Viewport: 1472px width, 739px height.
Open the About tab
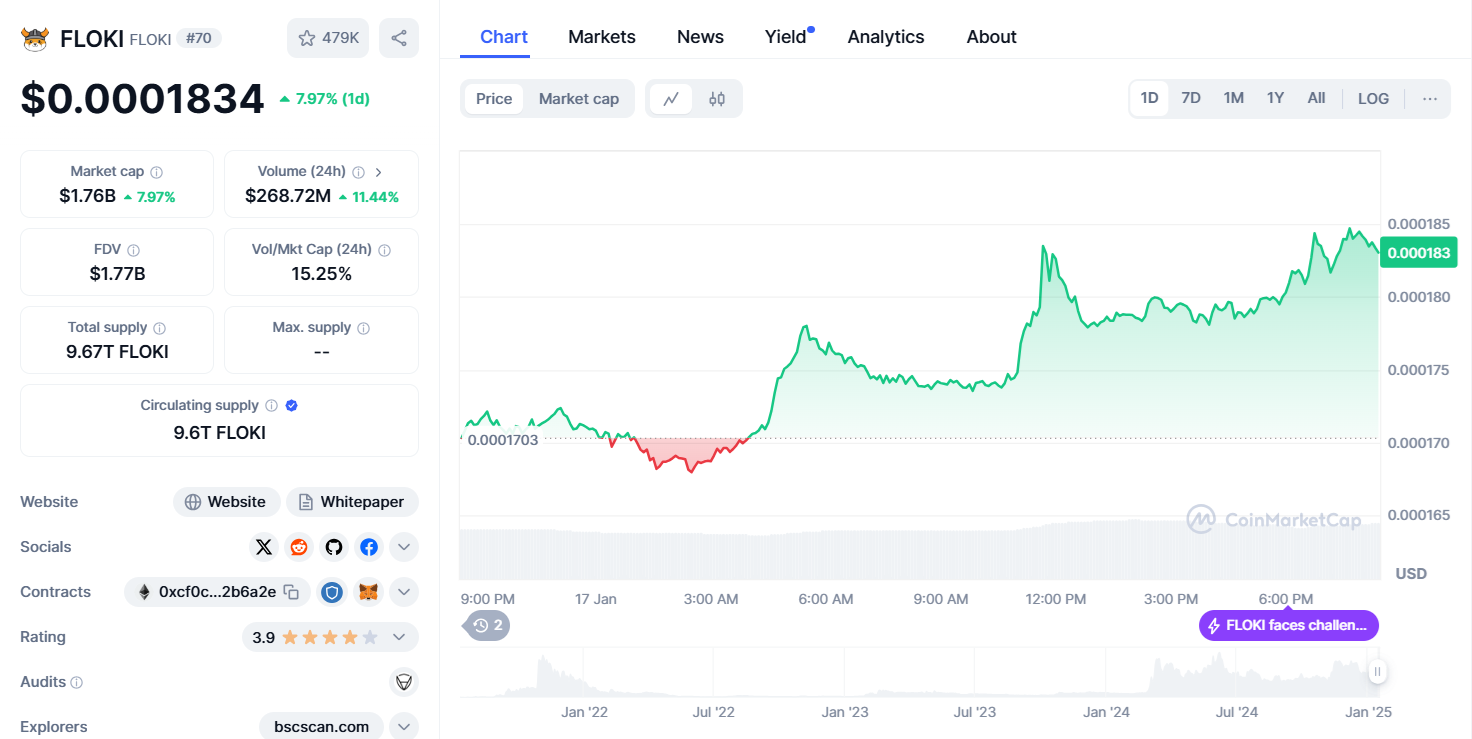[992, 37]
